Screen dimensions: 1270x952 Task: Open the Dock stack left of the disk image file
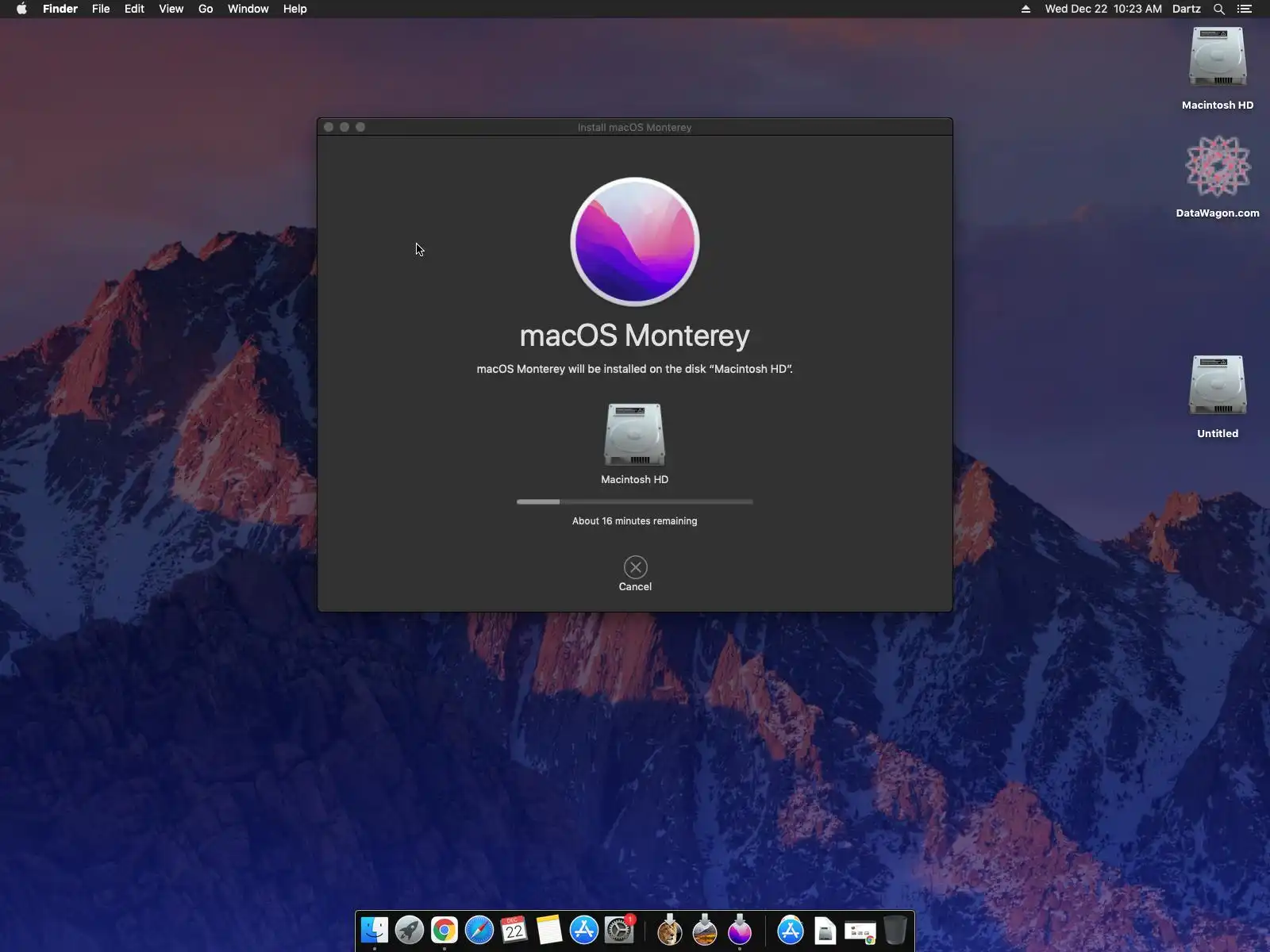coord(791,930)
